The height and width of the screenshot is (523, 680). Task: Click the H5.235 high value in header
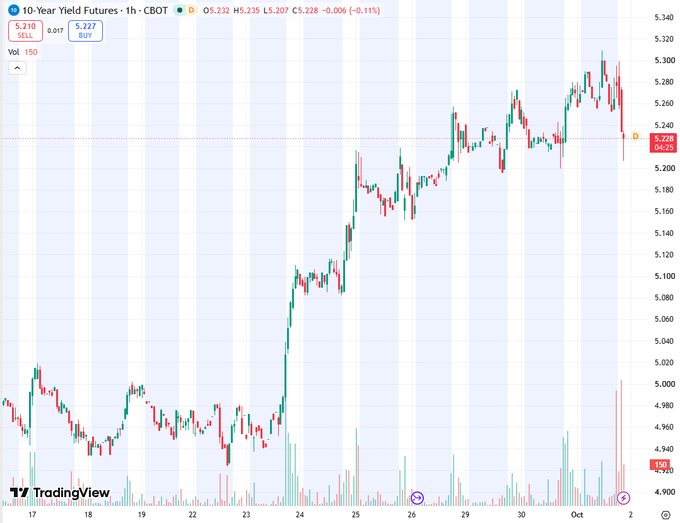(x=246, y=10)
